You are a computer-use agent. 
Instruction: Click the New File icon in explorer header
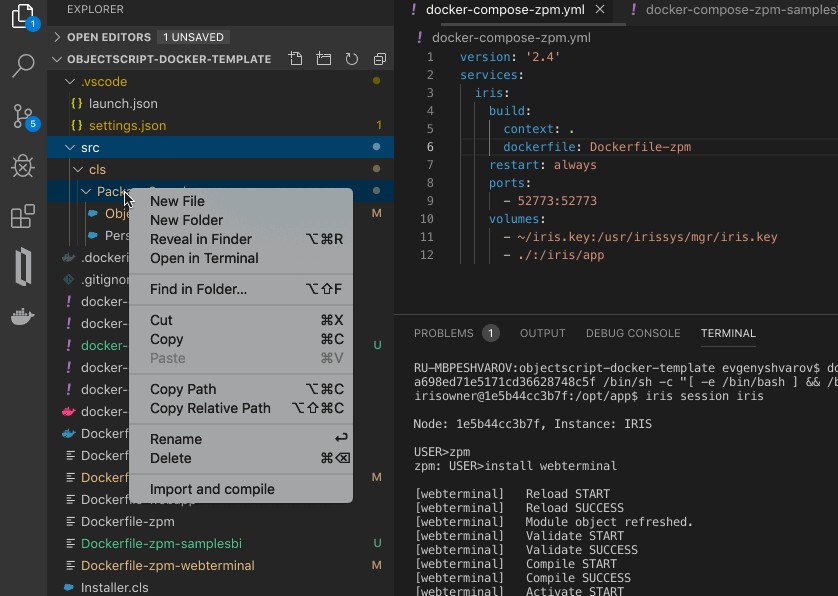point(295,59)
